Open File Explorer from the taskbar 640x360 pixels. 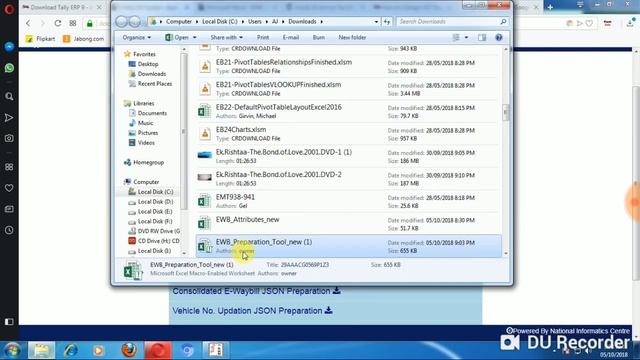41,350
